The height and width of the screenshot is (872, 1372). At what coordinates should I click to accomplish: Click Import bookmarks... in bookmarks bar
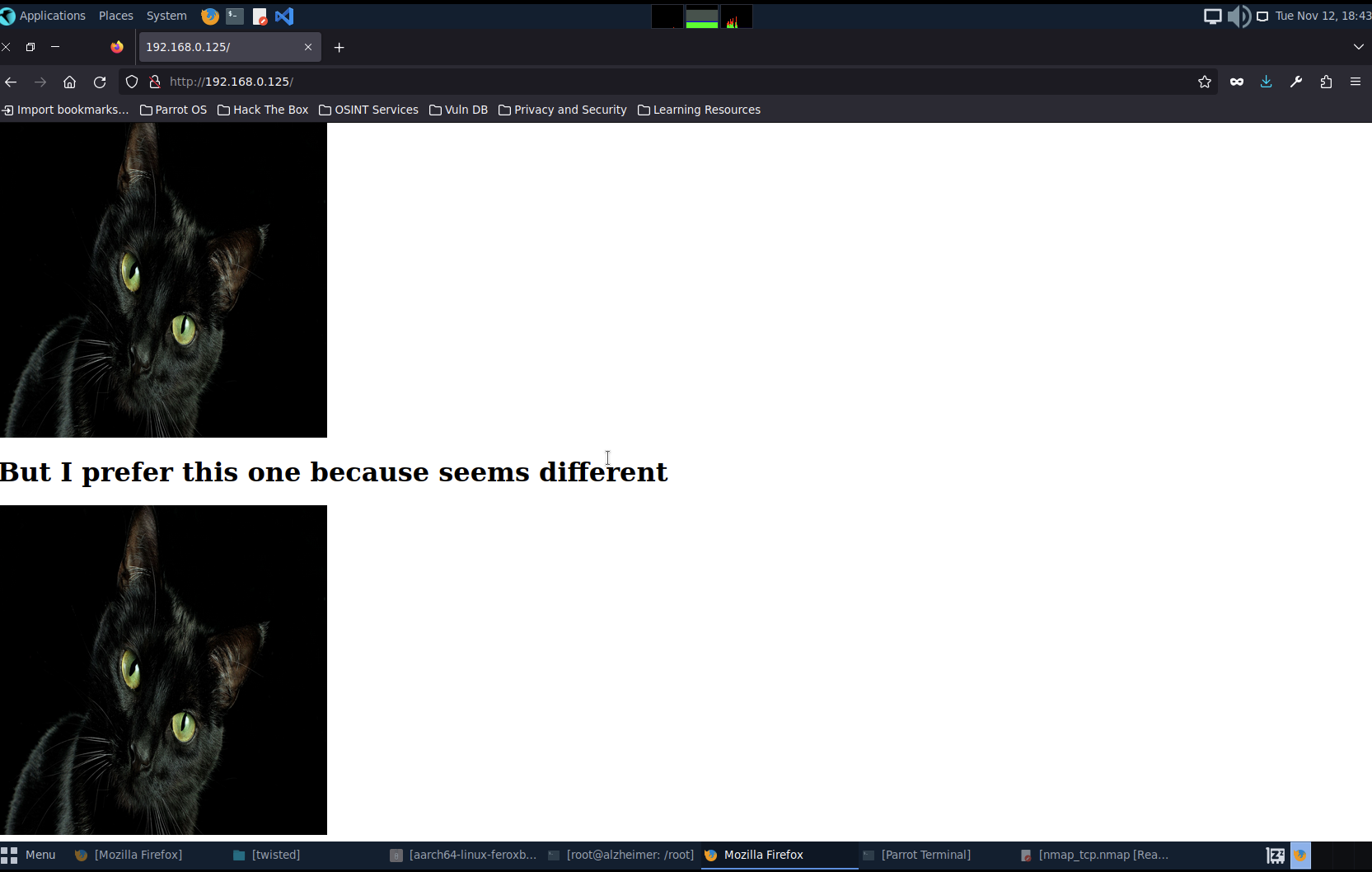click(x=65, y=110)
